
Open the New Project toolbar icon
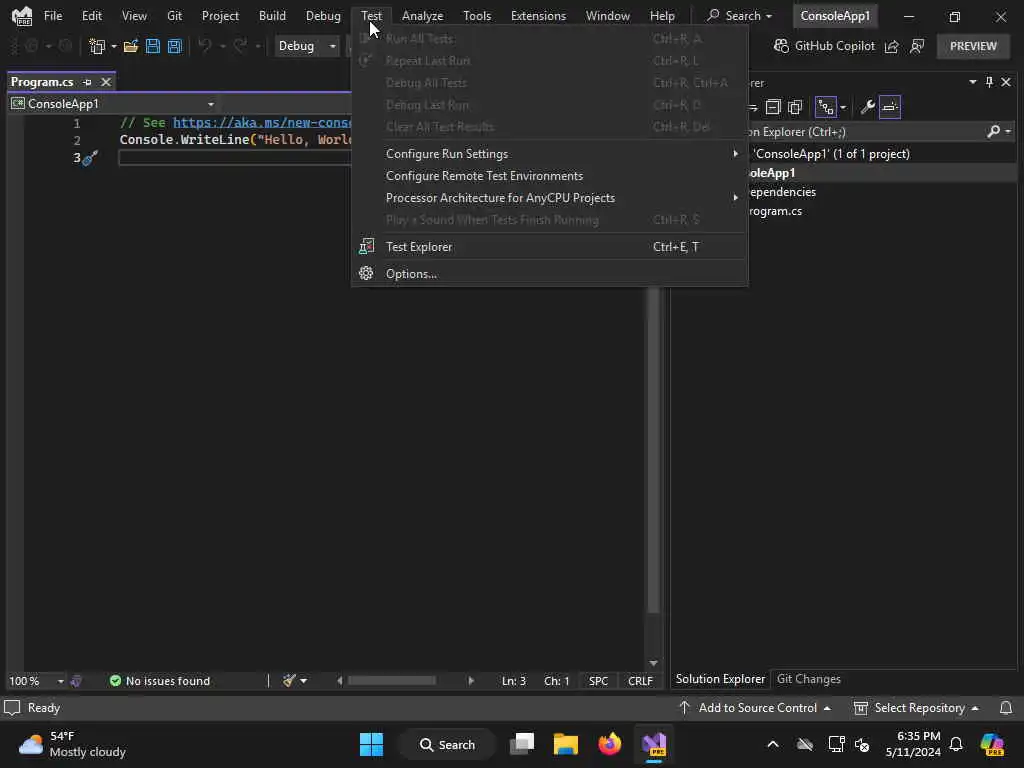(97, 46)
